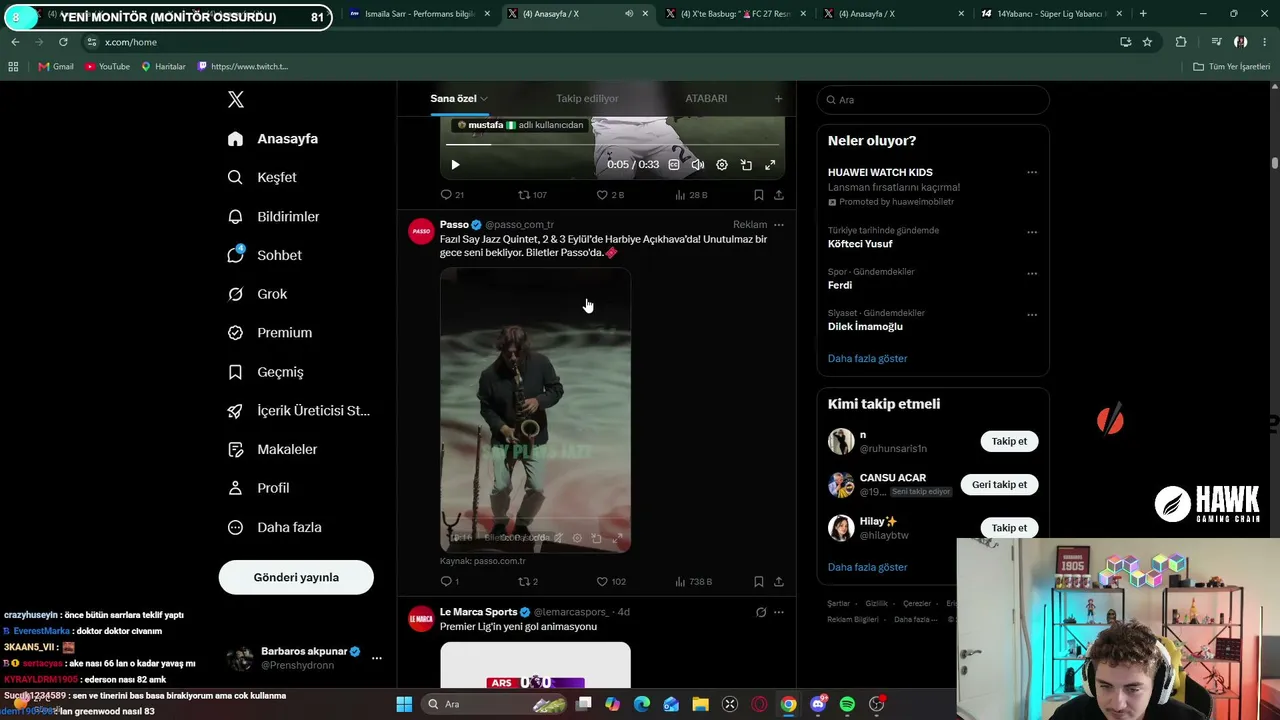Open Chrome extensions puzzle icon
The image size is (1280, 720).
tap(1181, 42)
